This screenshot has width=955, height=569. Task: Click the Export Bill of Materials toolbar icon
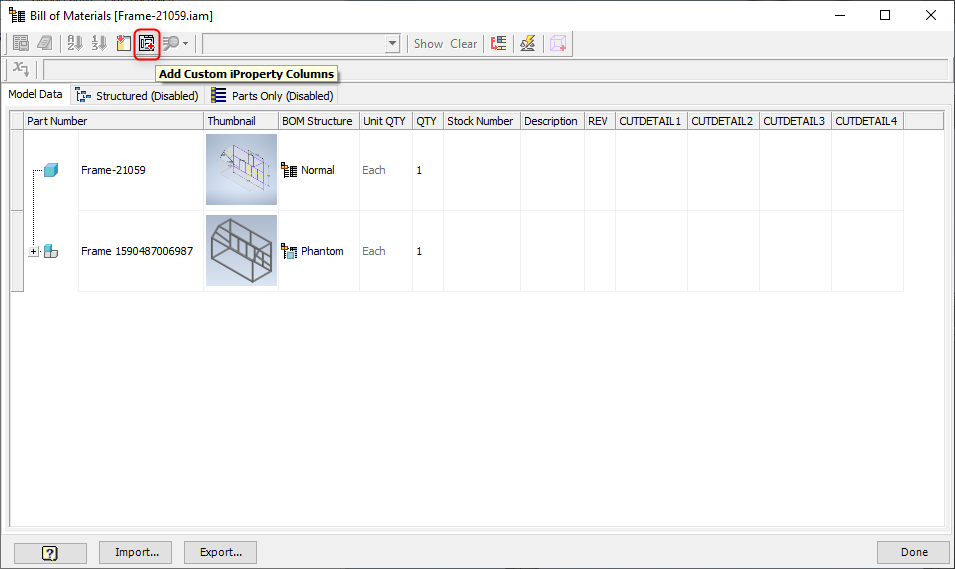21,43
